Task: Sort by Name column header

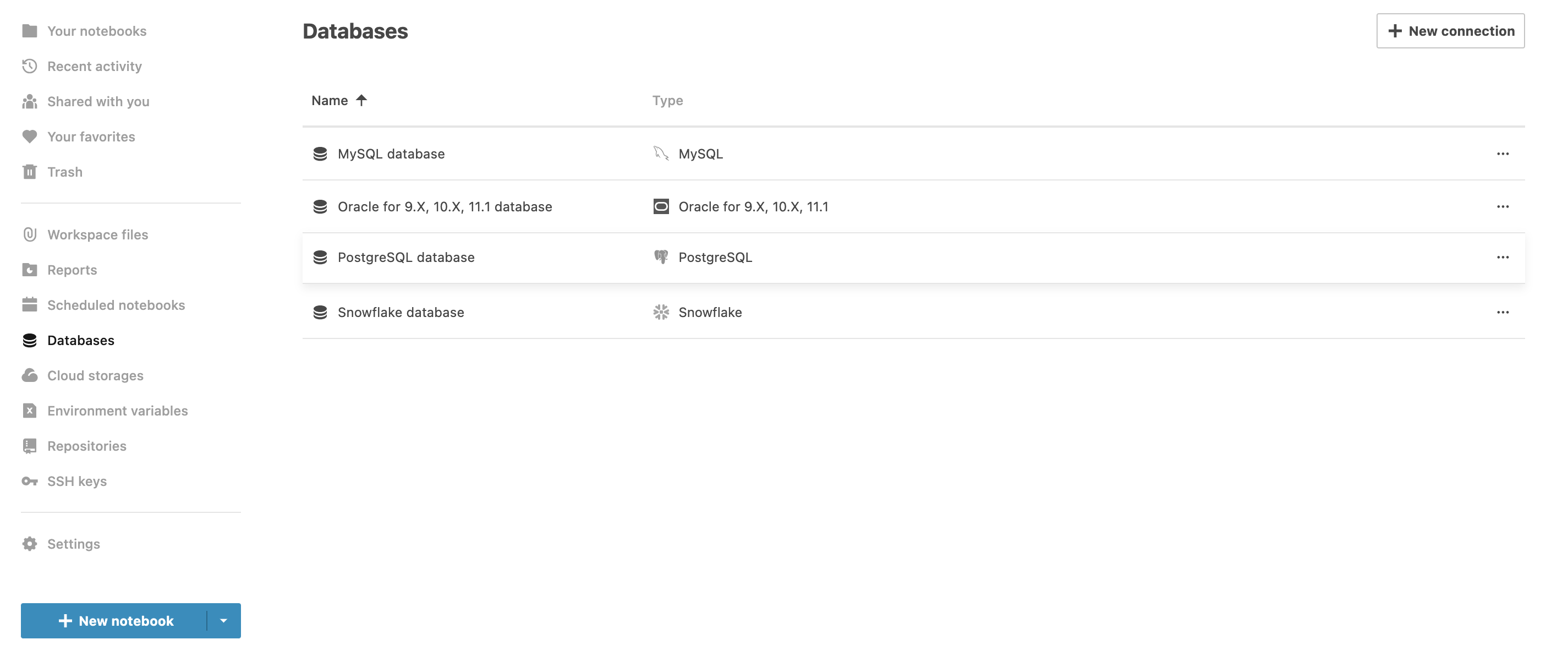Action: [x=340, y=99]
